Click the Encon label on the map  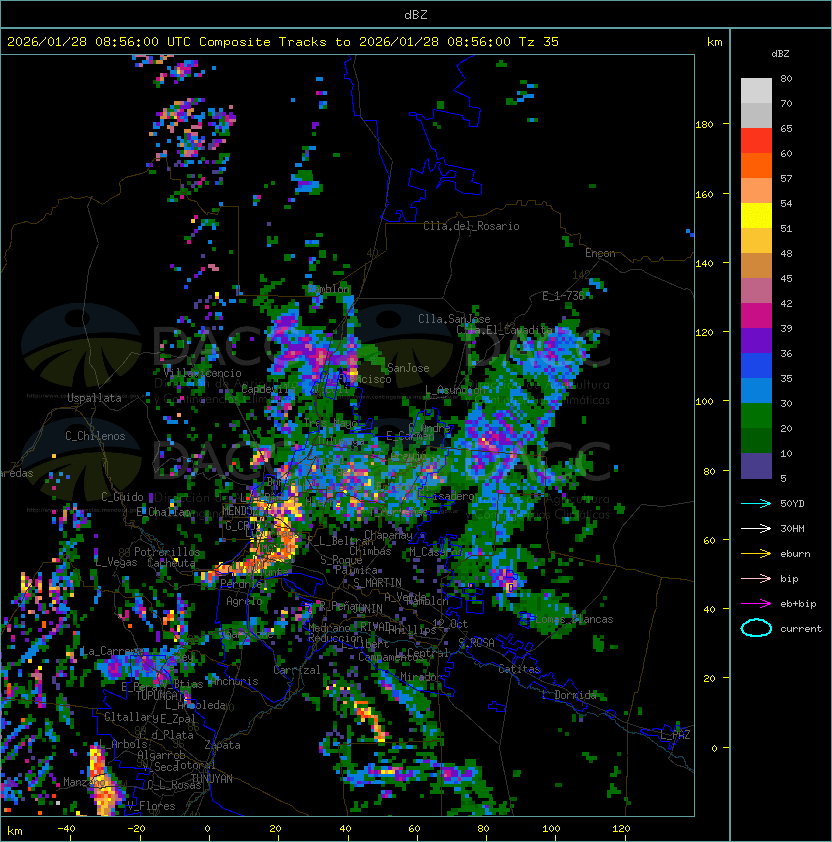pos(600,253)
